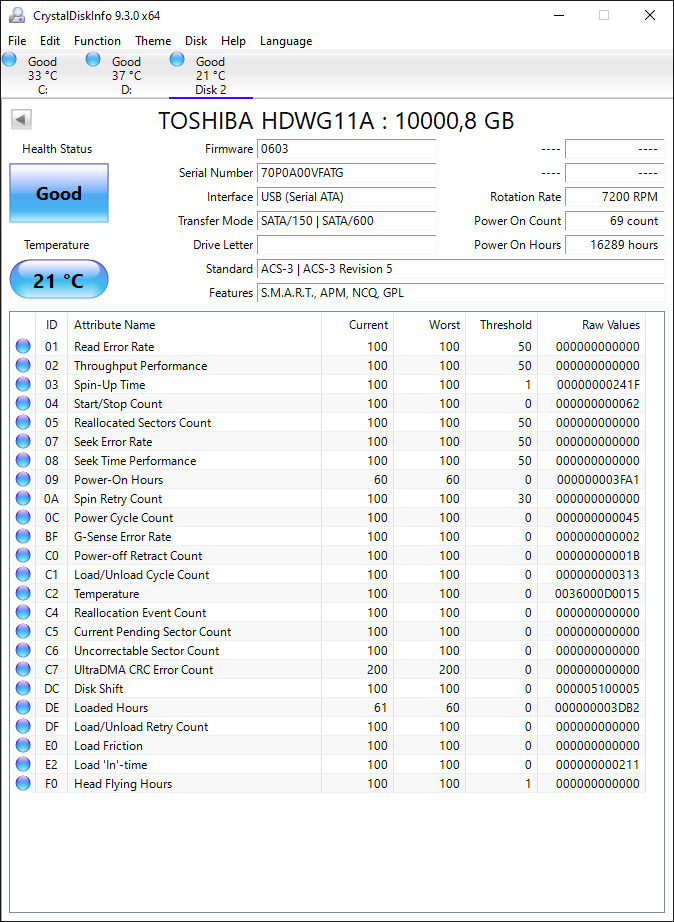Click status orb for Spin Retry Count

[23, 498]
